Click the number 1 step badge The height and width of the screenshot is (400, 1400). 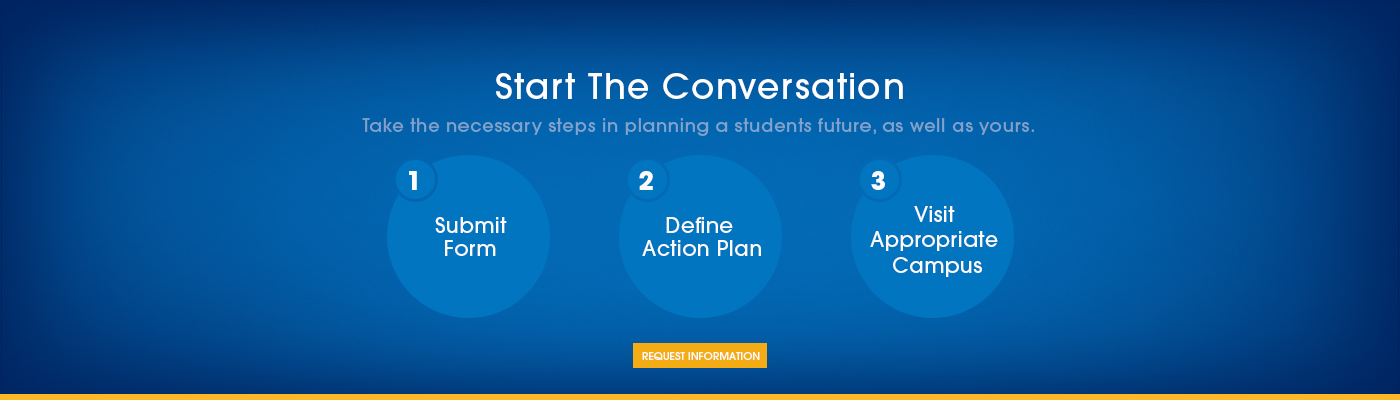point(415,181)
